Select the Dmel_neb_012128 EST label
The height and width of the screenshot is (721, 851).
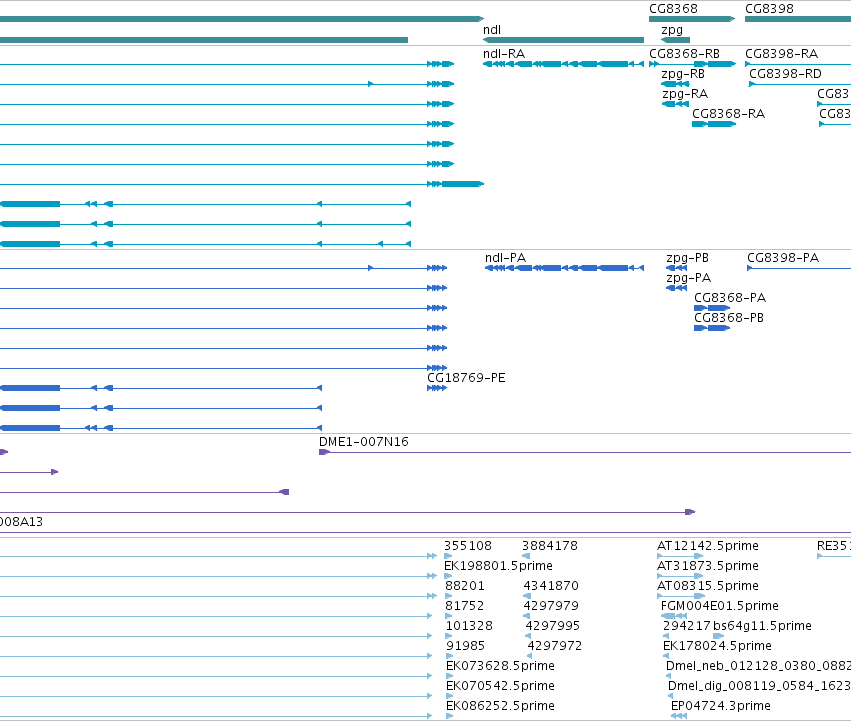[x=758, y=666]
